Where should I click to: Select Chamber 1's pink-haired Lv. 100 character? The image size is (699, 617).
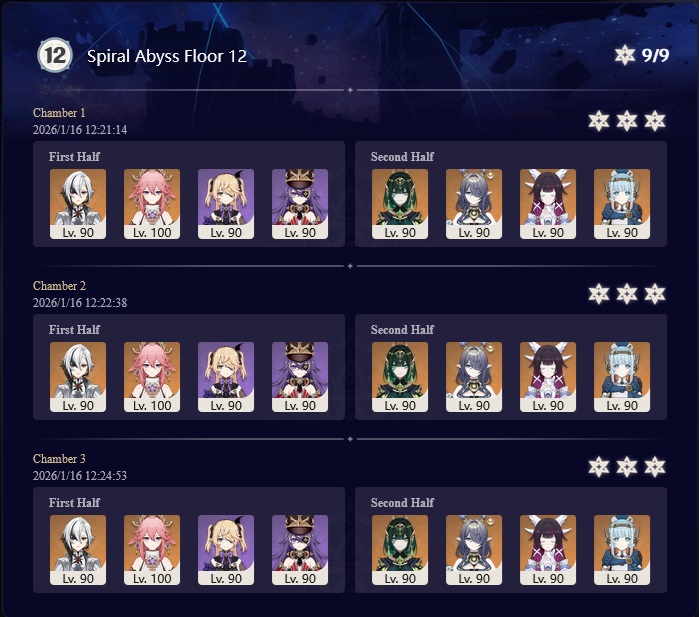pyautogui.click(x=152, y=204)
